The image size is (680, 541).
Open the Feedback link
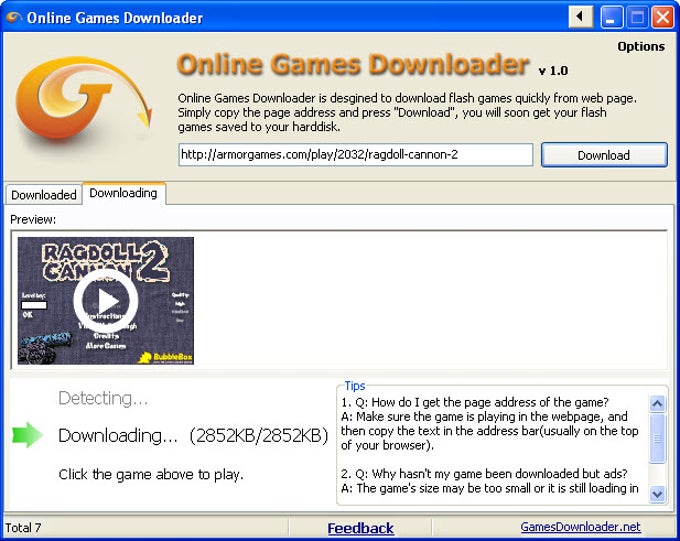click(360, 528)
